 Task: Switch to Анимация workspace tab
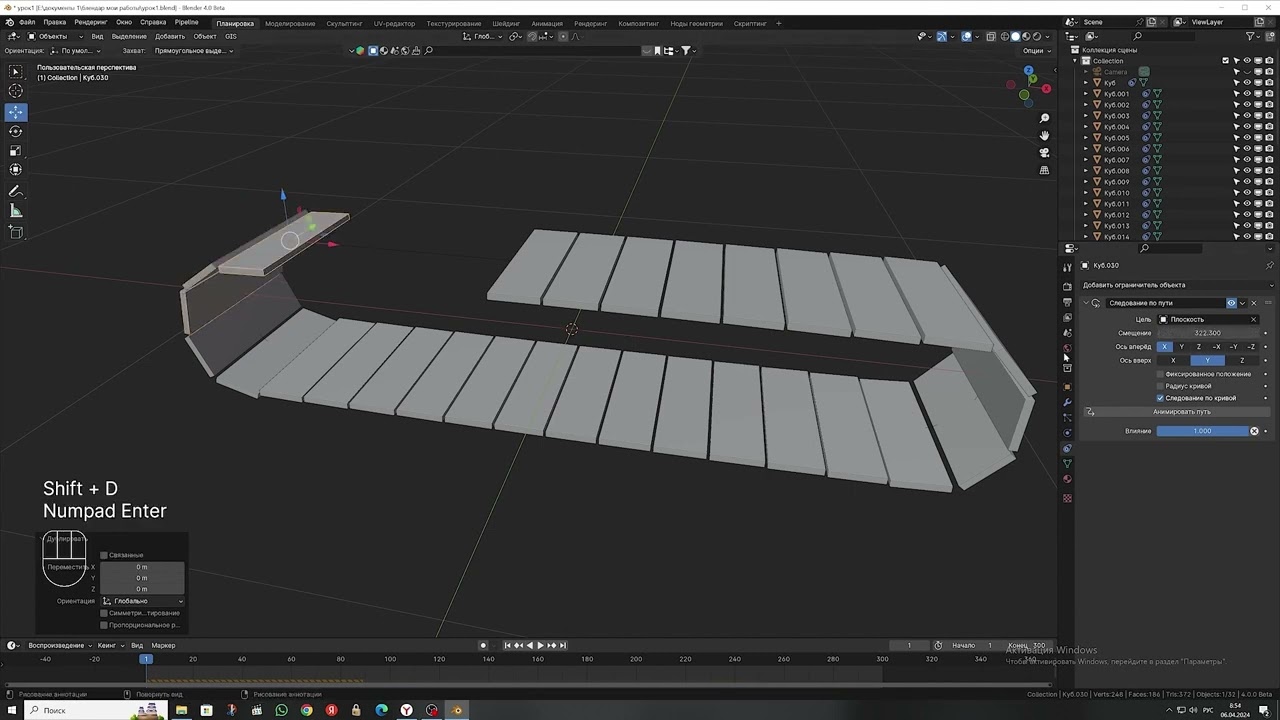[x=547, y=23]
